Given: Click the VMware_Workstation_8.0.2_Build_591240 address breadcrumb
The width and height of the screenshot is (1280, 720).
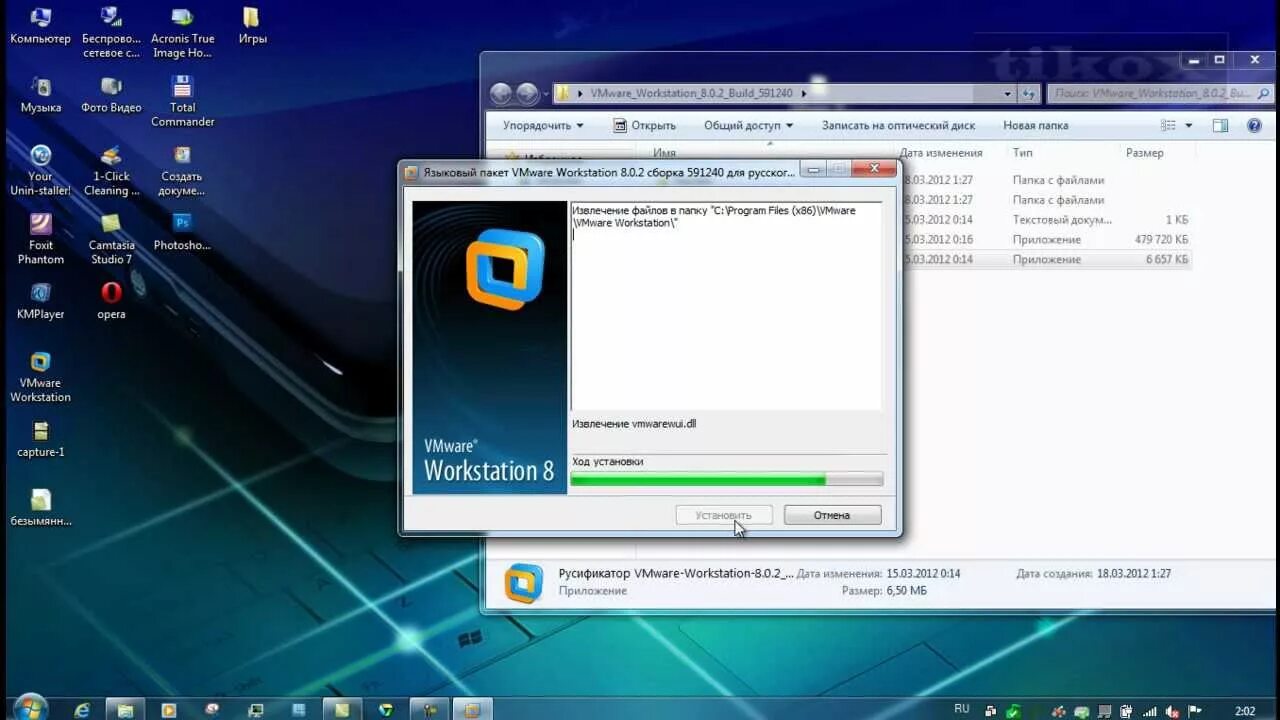Looking at the screenshot, I should [691, 93].
